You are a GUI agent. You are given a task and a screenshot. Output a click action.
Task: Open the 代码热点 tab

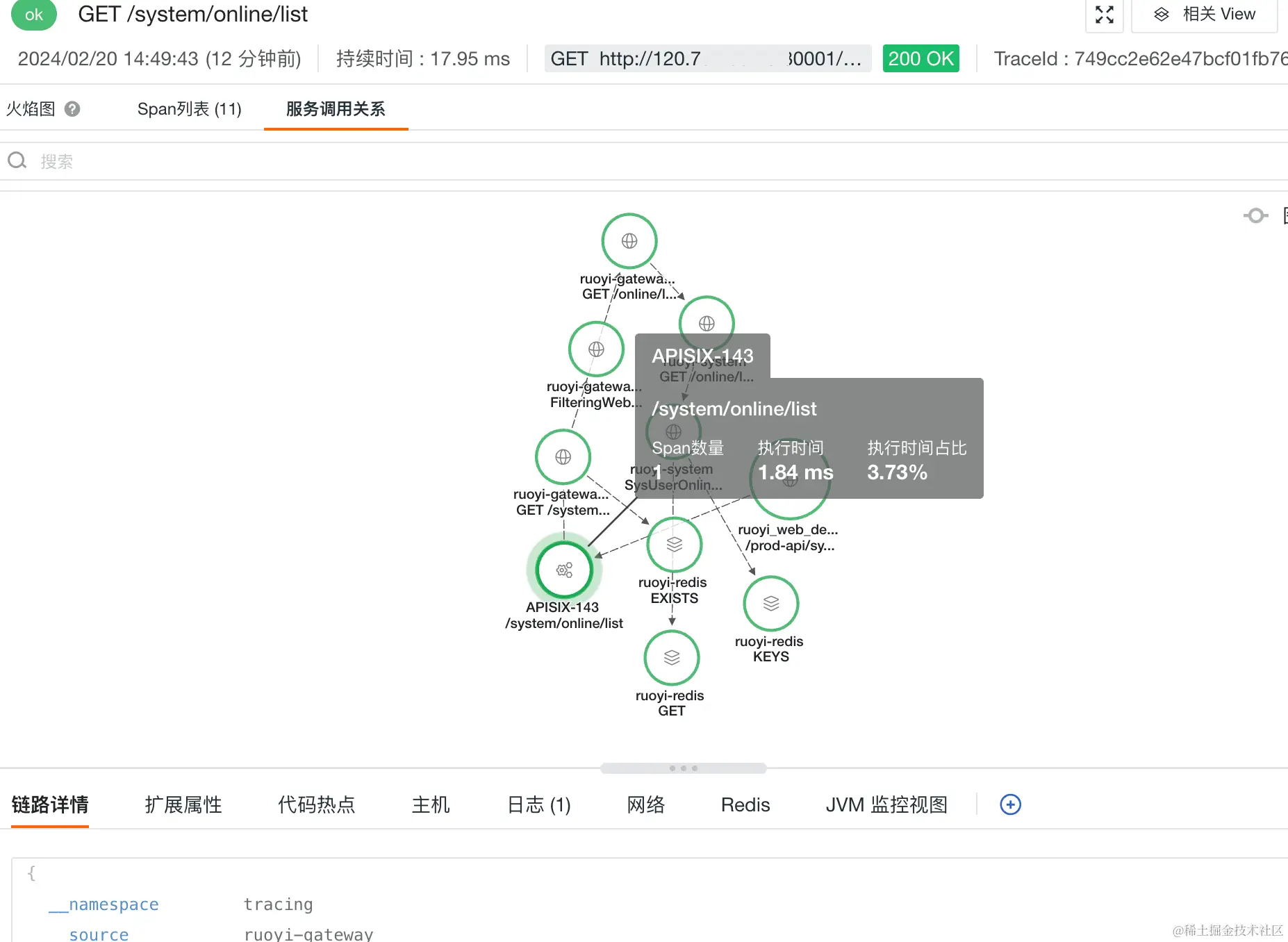tap(317, 804)
